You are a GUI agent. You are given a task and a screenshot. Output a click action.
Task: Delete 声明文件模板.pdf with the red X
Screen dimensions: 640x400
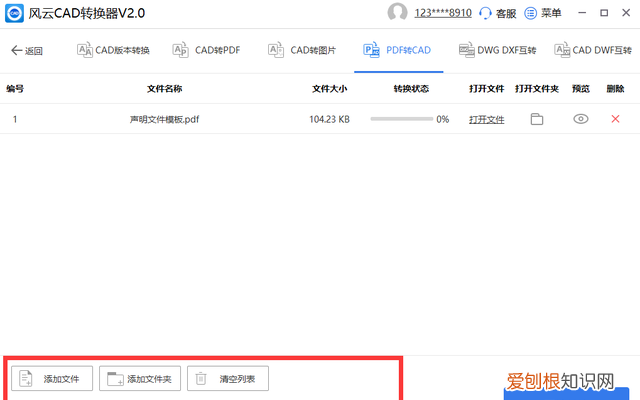pyautogui.click(x=616, y=119)
